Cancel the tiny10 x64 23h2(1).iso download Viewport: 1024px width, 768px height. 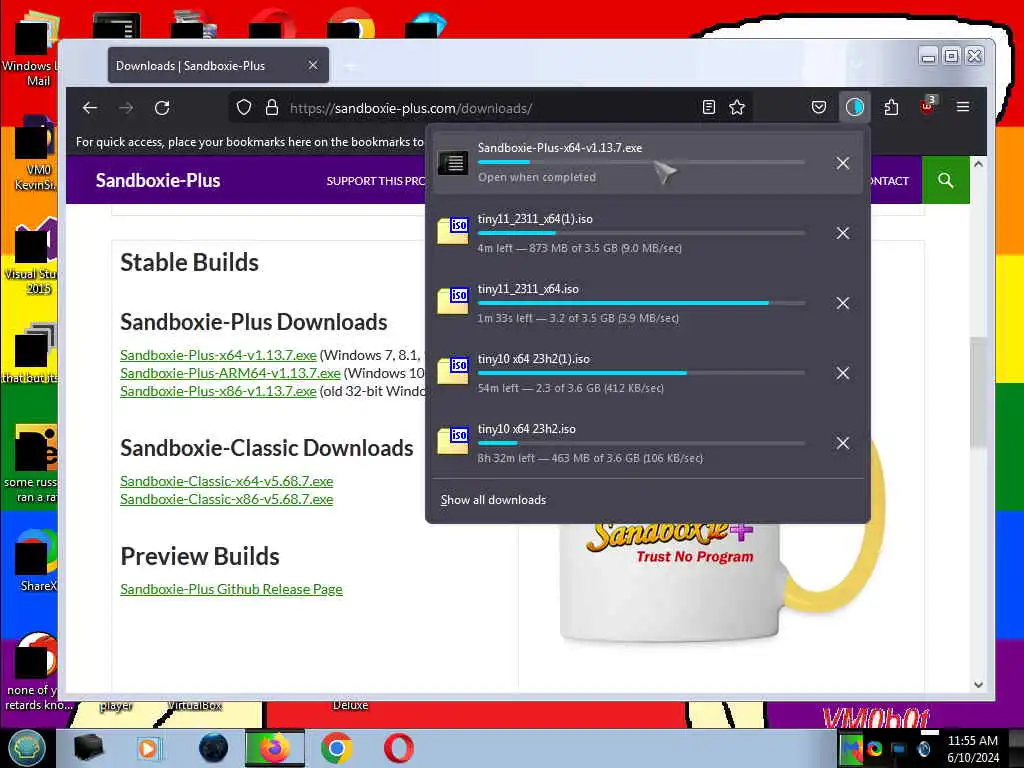point(842,373)
